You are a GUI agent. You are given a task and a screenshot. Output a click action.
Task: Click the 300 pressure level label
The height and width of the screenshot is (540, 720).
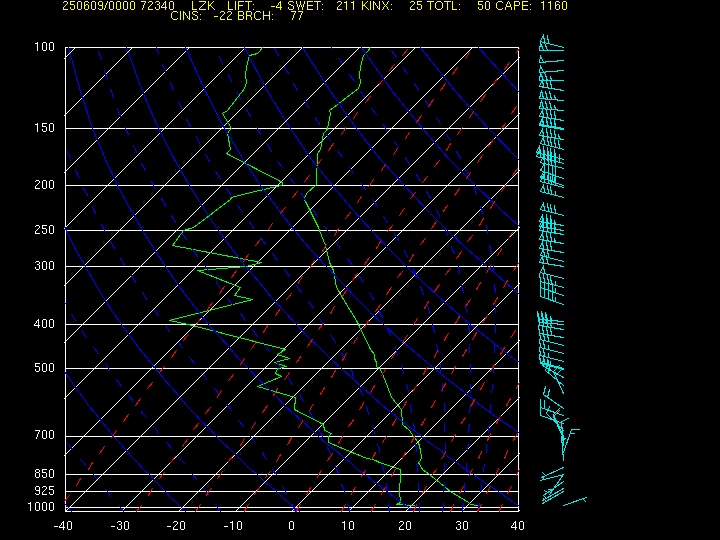point(44,266)
